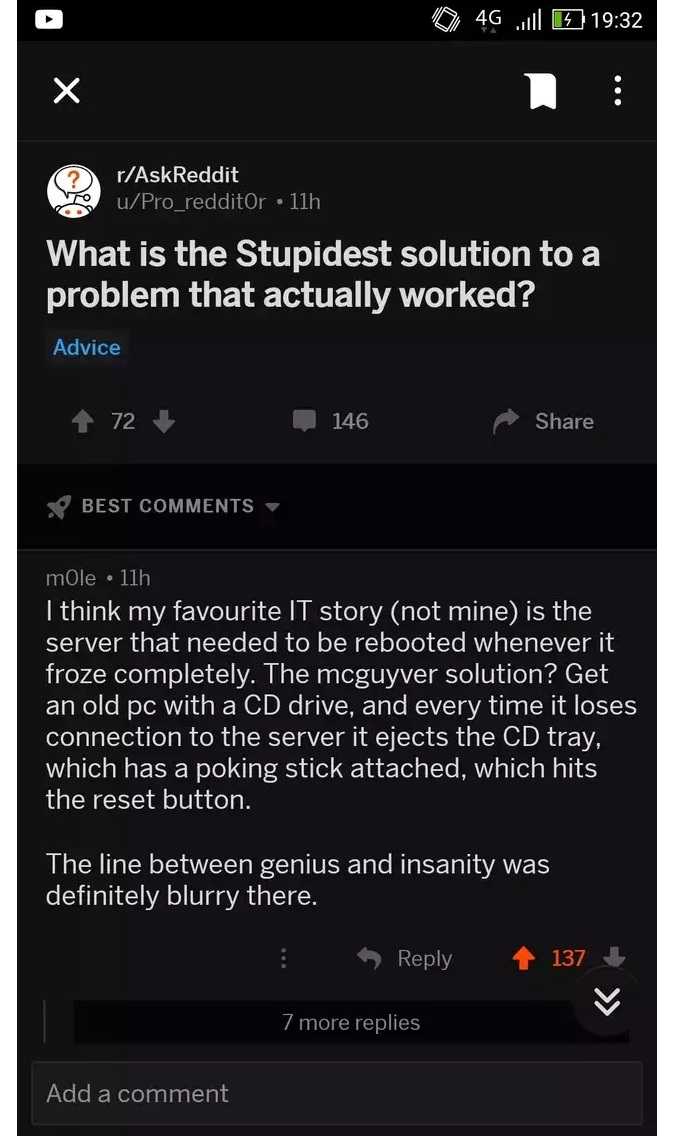Viewport: 676px width, 1138px height.
Task: Upvote the post showing 72 points
Action: [x=85, y=422]
